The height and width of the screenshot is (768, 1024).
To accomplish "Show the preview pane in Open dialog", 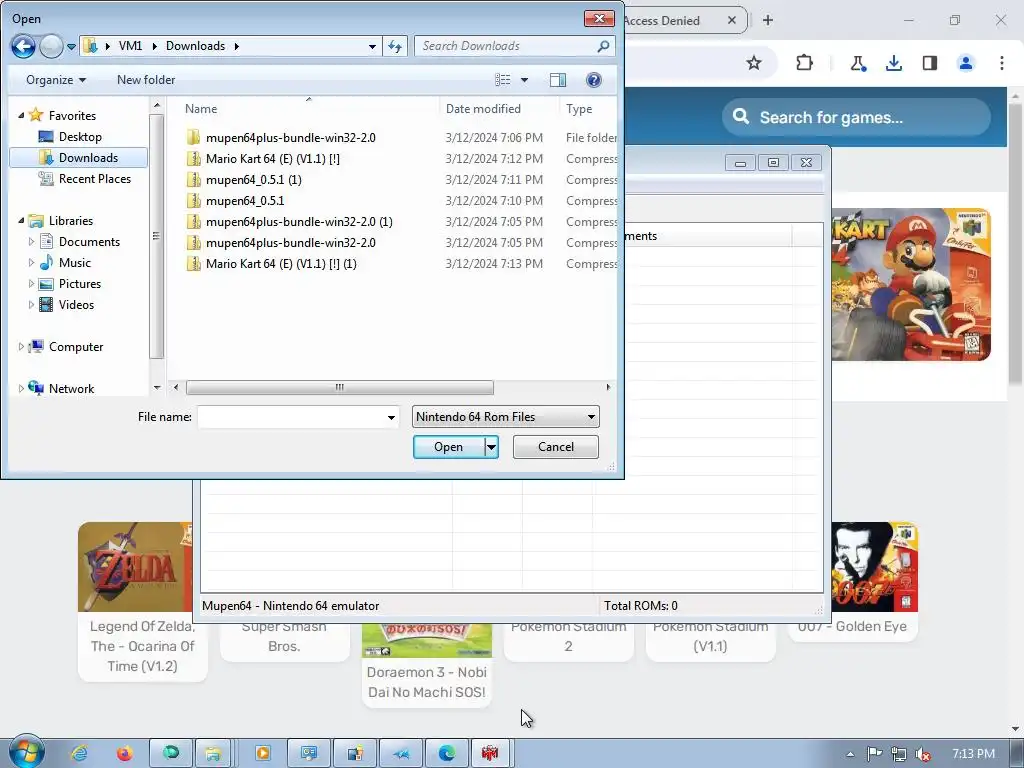I will tap(558, 80).
